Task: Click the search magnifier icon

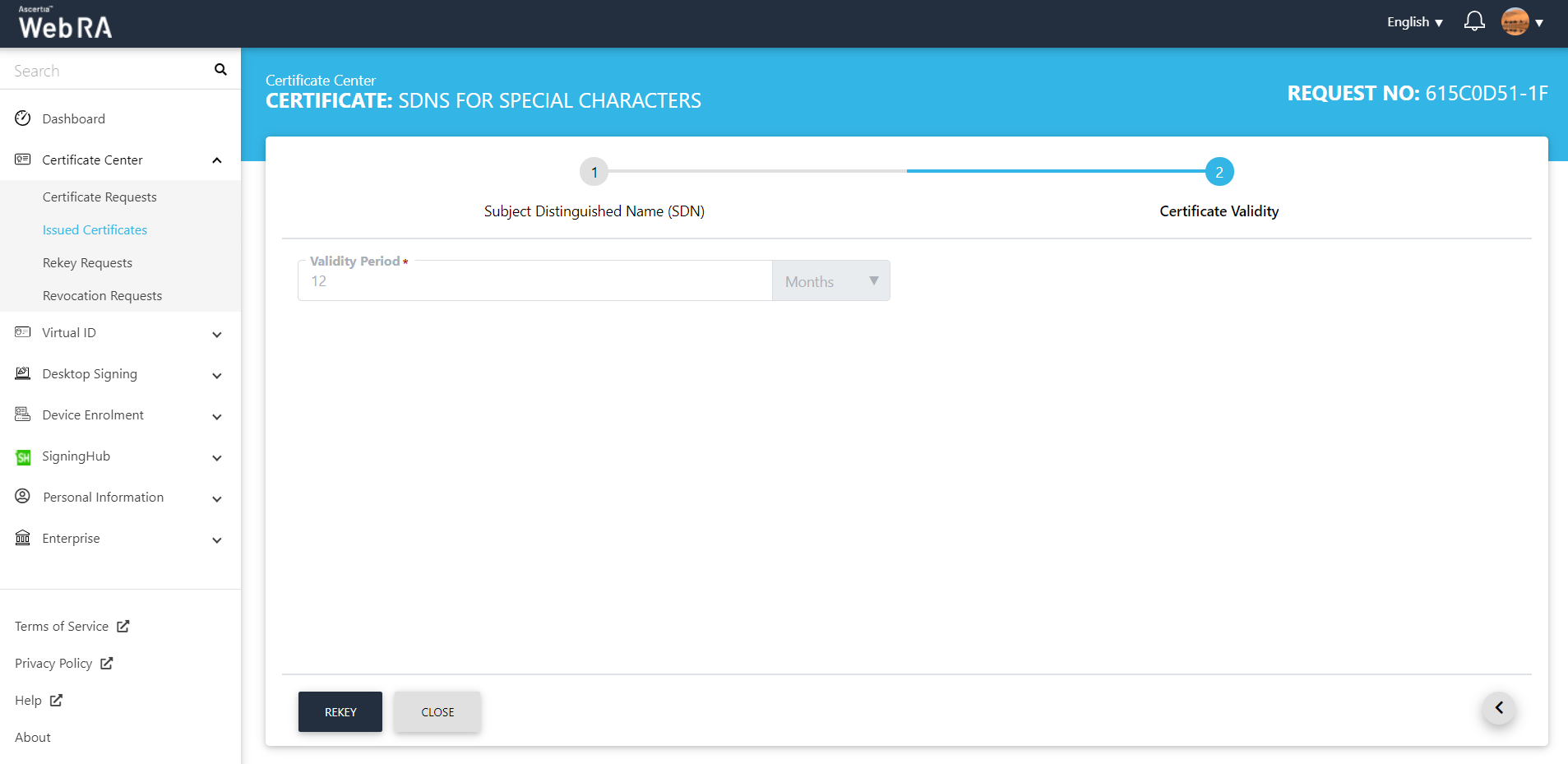Action: coord(220,70)
